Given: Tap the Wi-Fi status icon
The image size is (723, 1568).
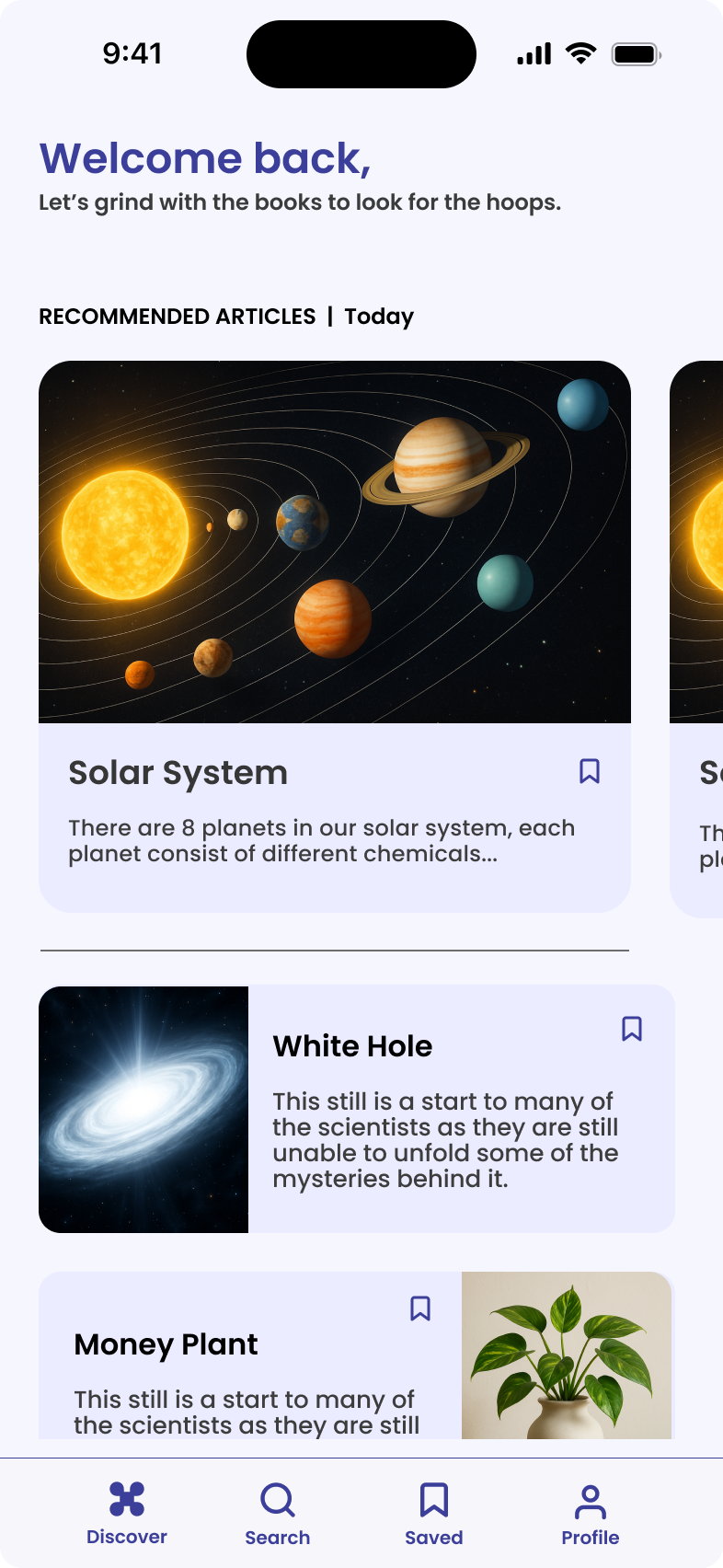Looking at the screenshot, I should tap(579, 52).
